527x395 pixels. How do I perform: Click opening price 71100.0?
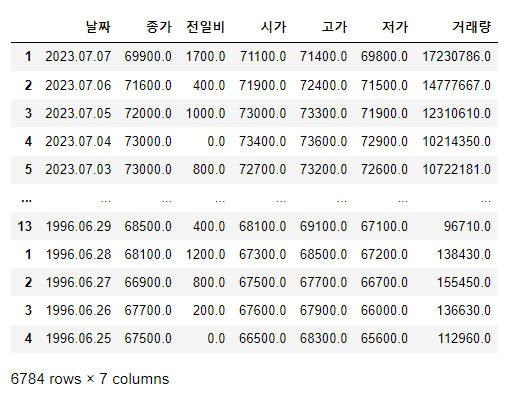262,56
